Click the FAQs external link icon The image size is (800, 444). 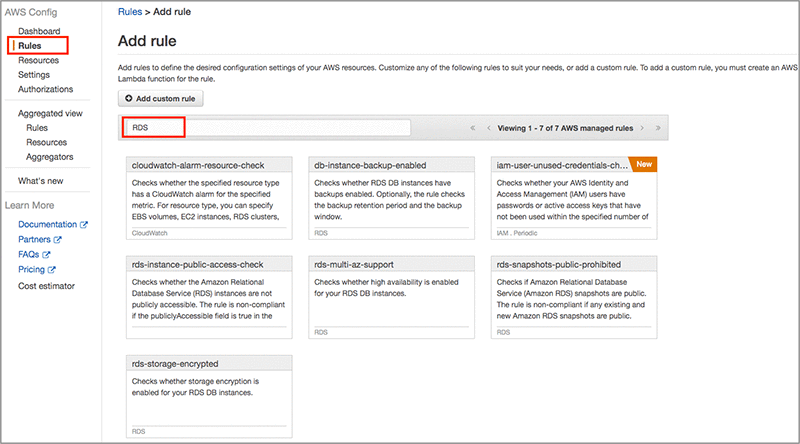[46, 254]
